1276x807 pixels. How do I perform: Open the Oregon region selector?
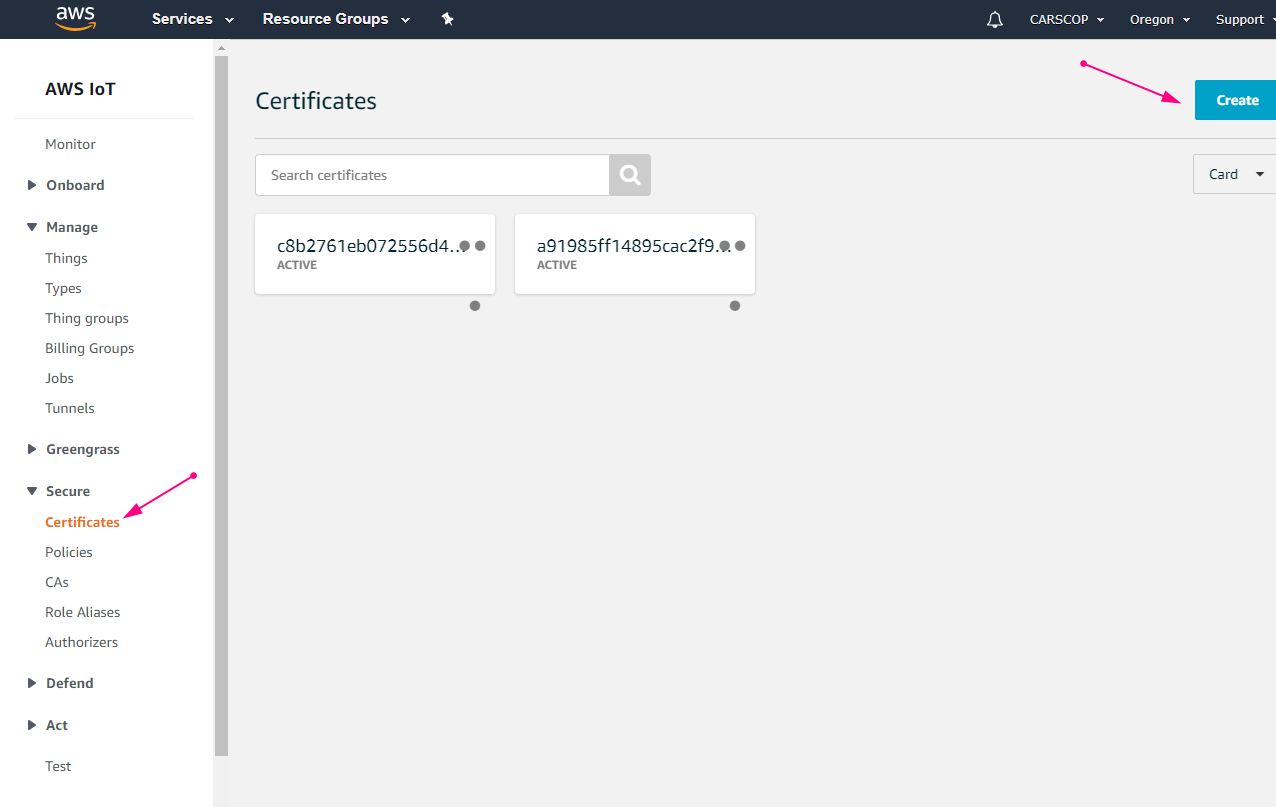[x=1160, y=20]
